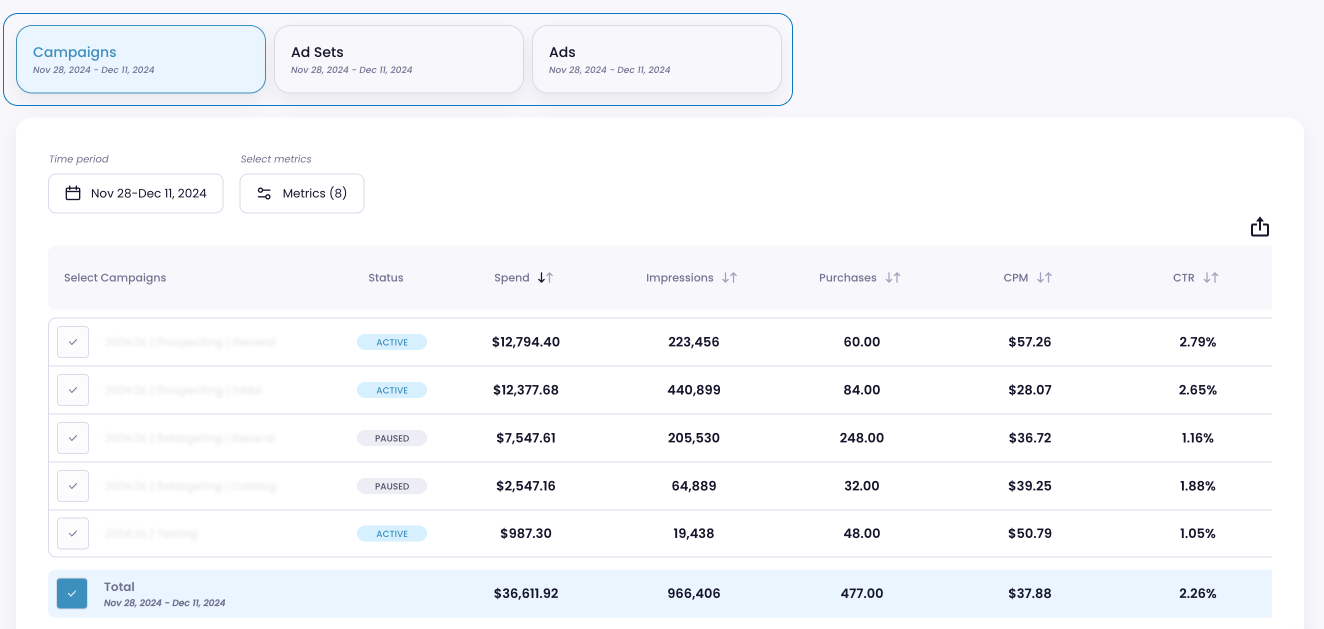Click the Select Campaigns column header
1324x629 pixels.
(115, 278)
